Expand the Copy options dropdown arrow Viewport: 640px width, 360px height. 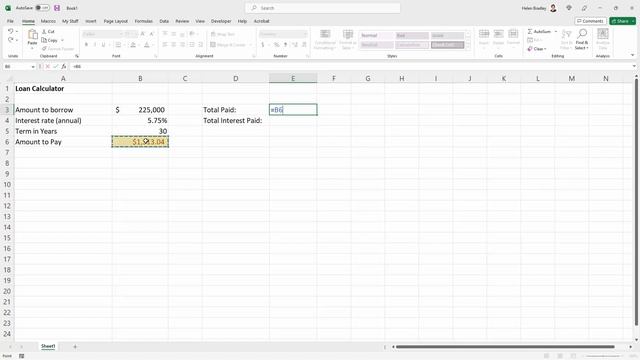(x=62, y=40)
